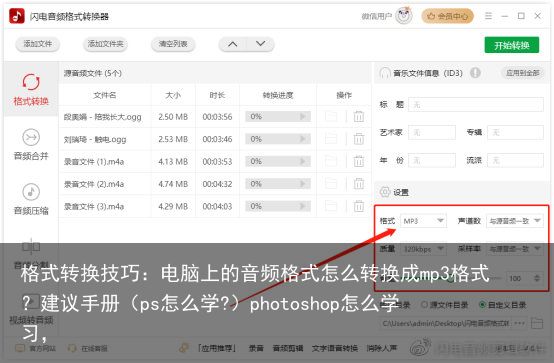The width and height of the screenshot is (554, 363).
Task: Delete the 刘瑞琦 - 触电.ogg file
Action: coord(359,139)
